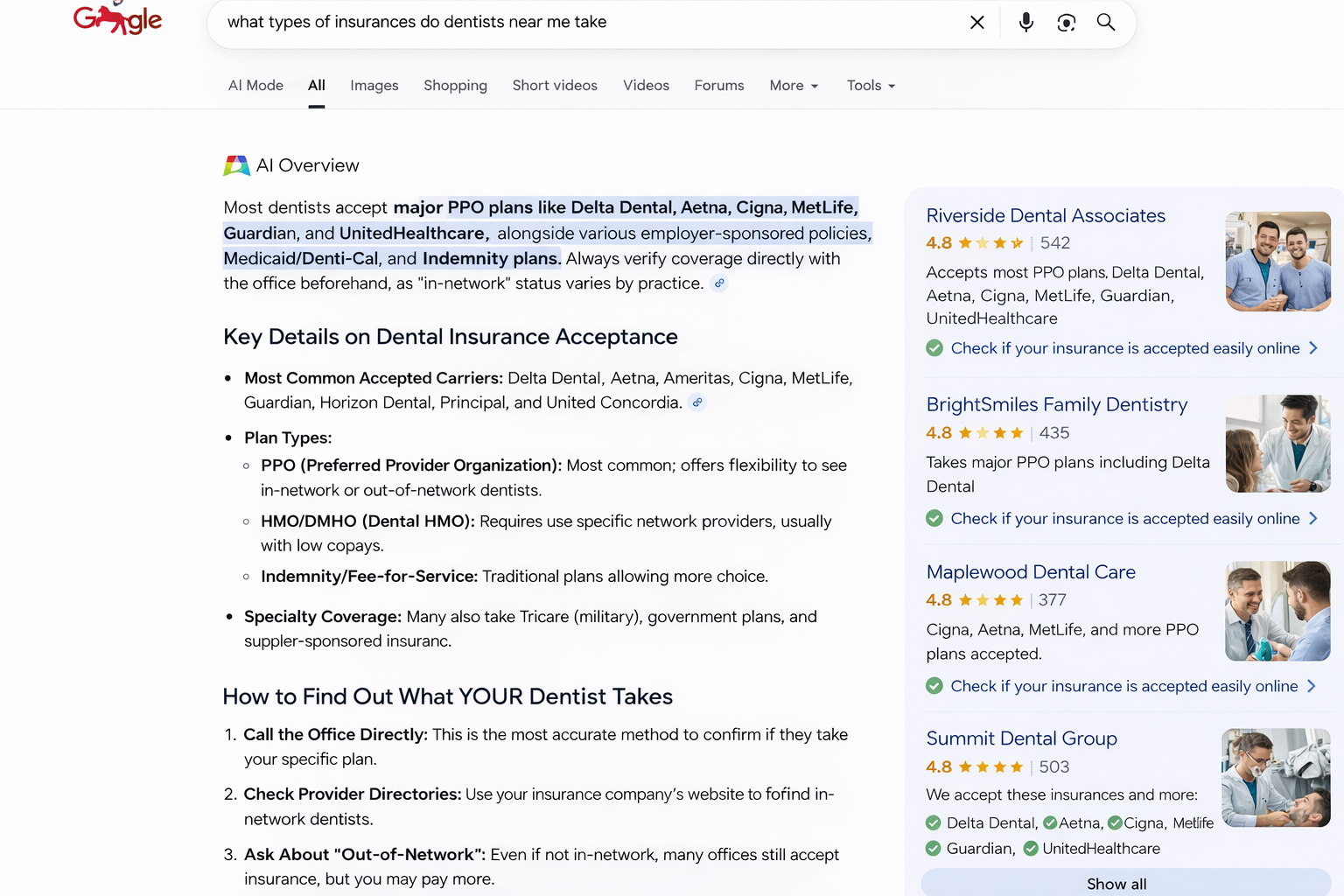This screenshot has height=896, width=1344.
Task: Click the green check icon beside UnitedHealthcare
Action: click(x=1031, y=848)
